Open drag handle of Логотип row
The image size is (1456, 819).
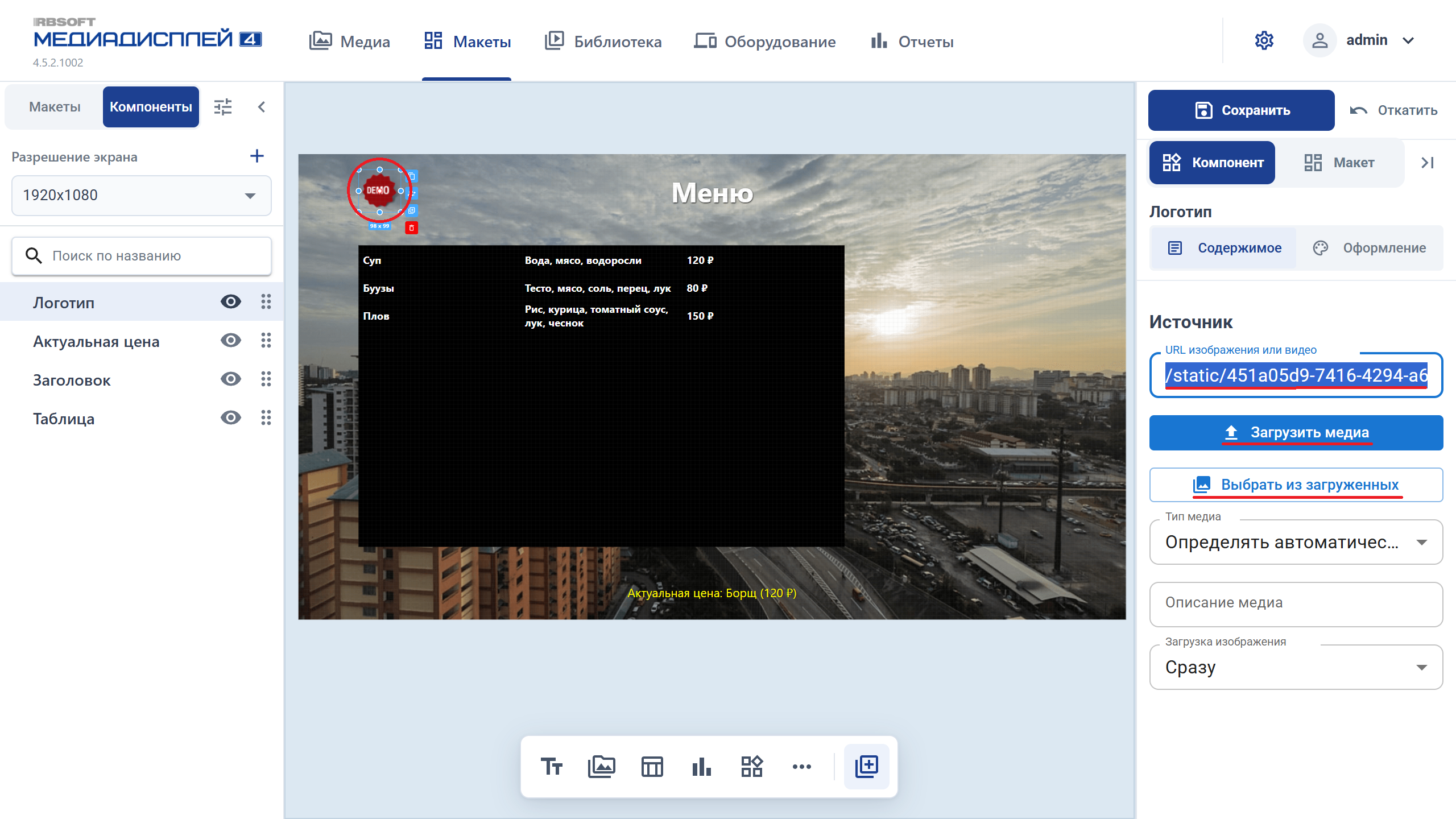click(x=266, y=301)
